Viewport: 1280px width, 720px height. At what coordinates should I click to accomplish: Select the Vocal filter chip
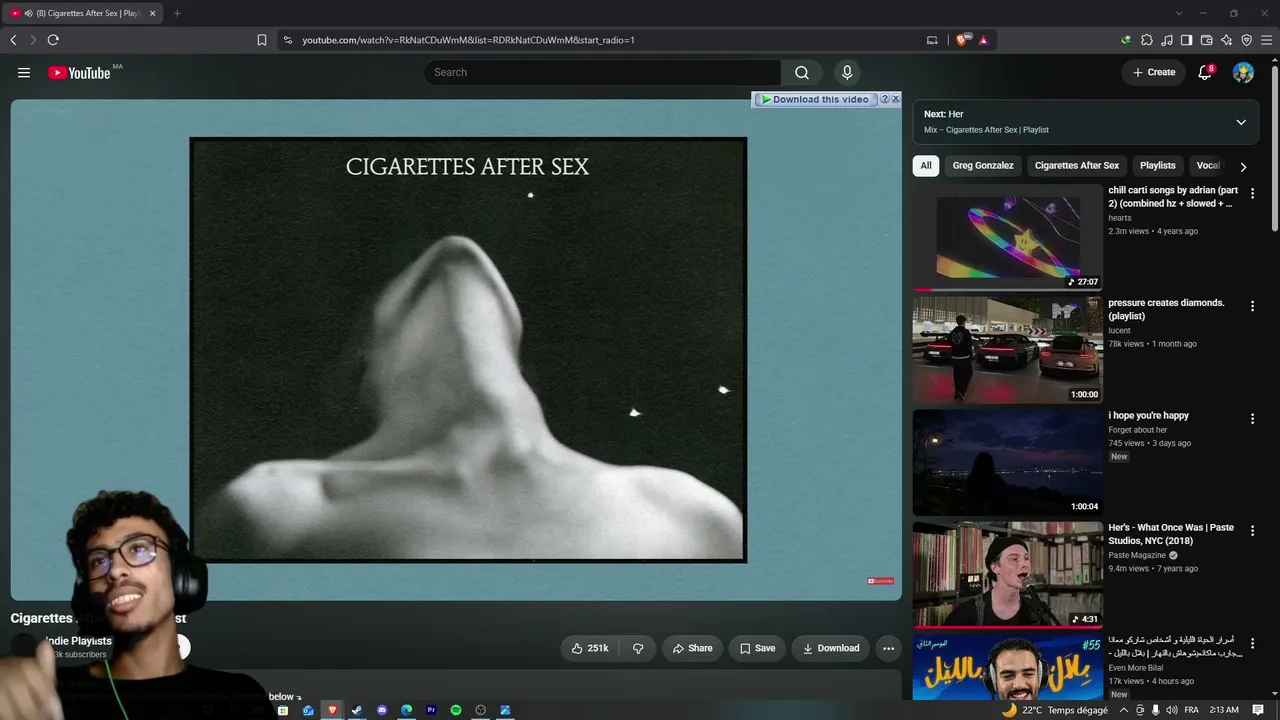[x=1209, y=166]
